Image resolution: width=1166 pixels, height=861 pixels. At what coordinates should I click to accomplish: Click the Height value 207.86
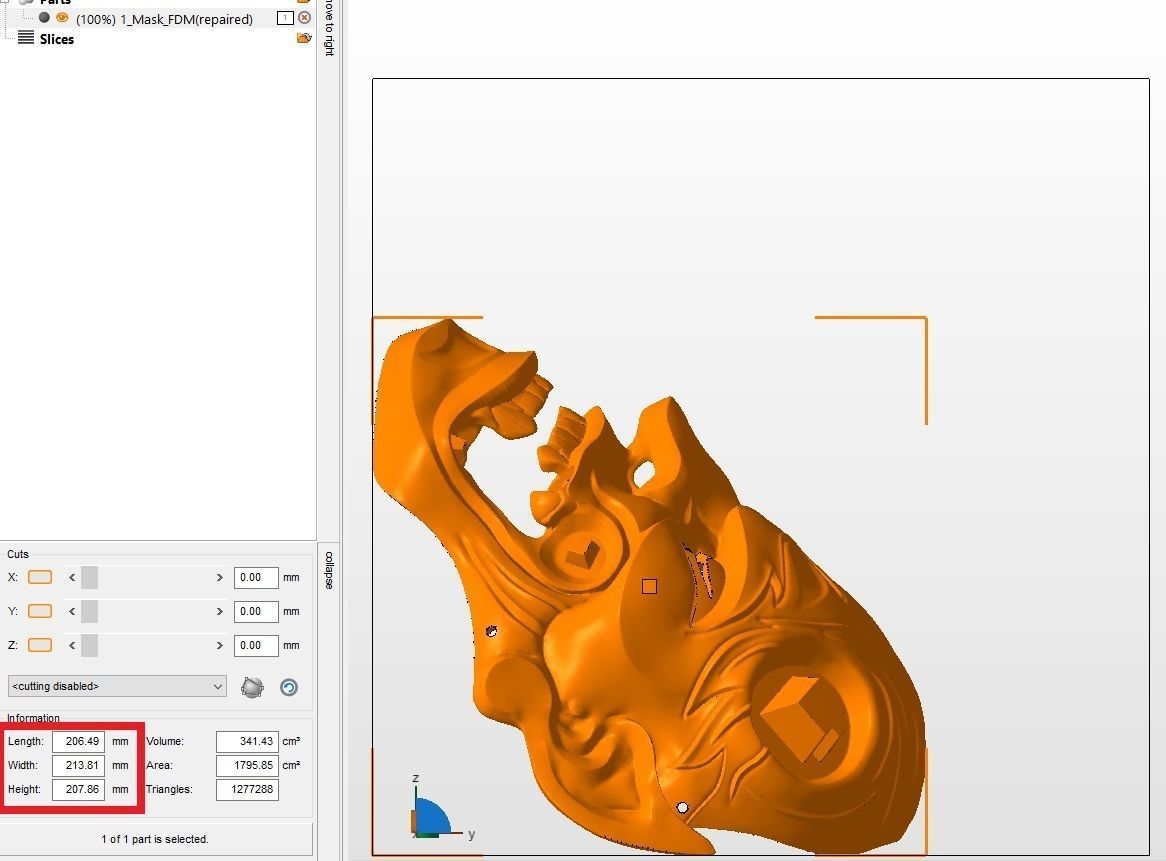tap(78, 790)
